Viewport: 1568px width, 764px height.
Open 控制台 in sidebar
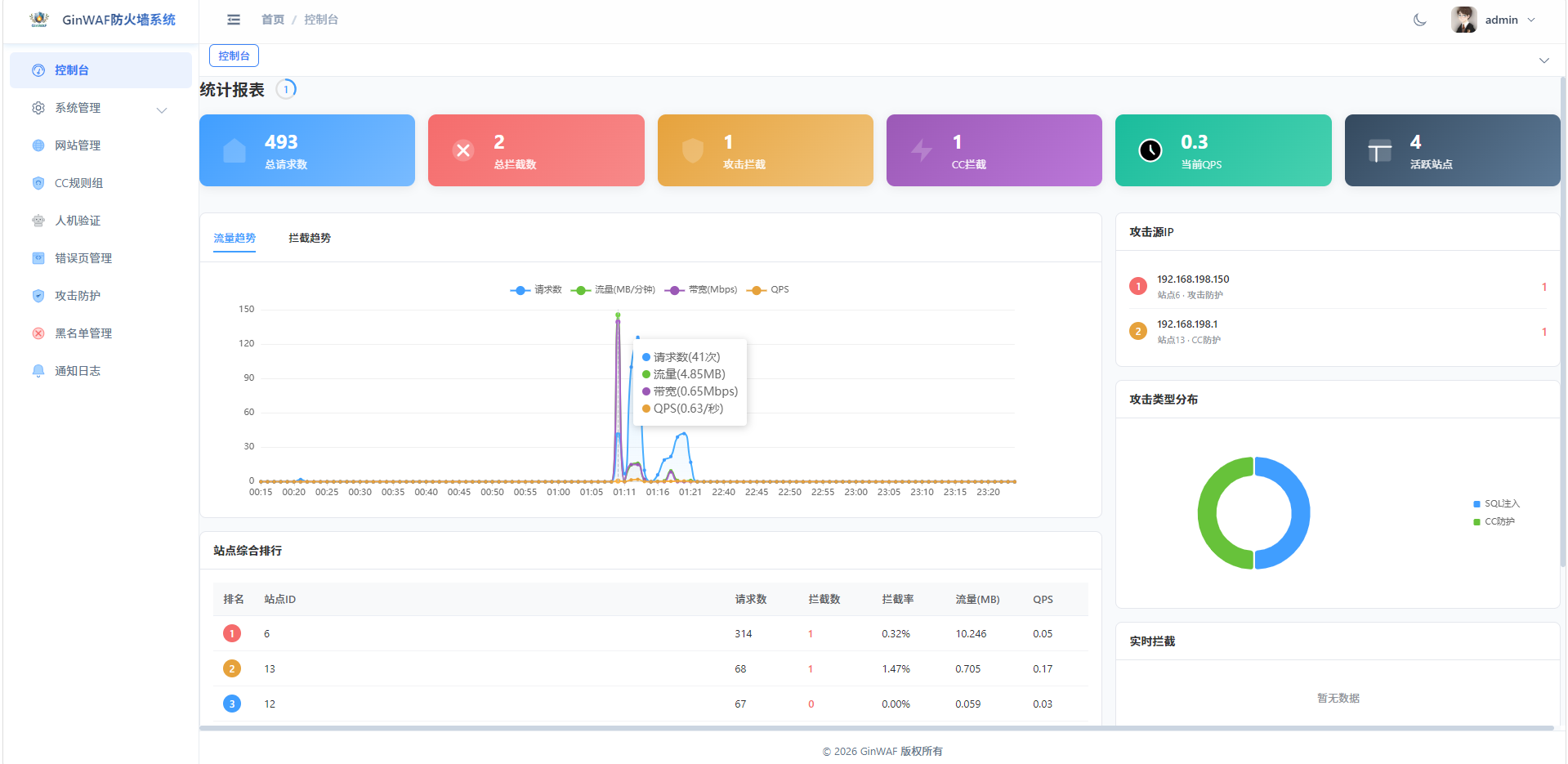(x=101, y=70)
